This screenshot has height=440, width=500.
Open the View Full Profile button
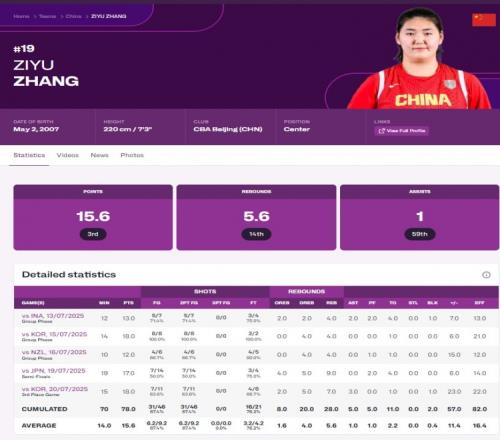[x=402, y=131]
